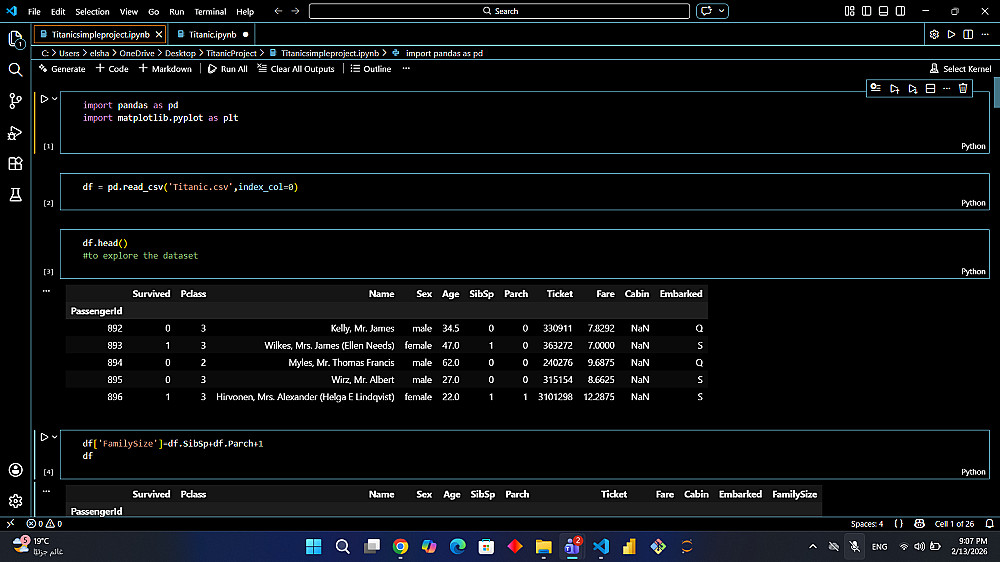Open the Accounts icon in activity bar
Viewport: 1000px width, 562px height.
[15, 470]
